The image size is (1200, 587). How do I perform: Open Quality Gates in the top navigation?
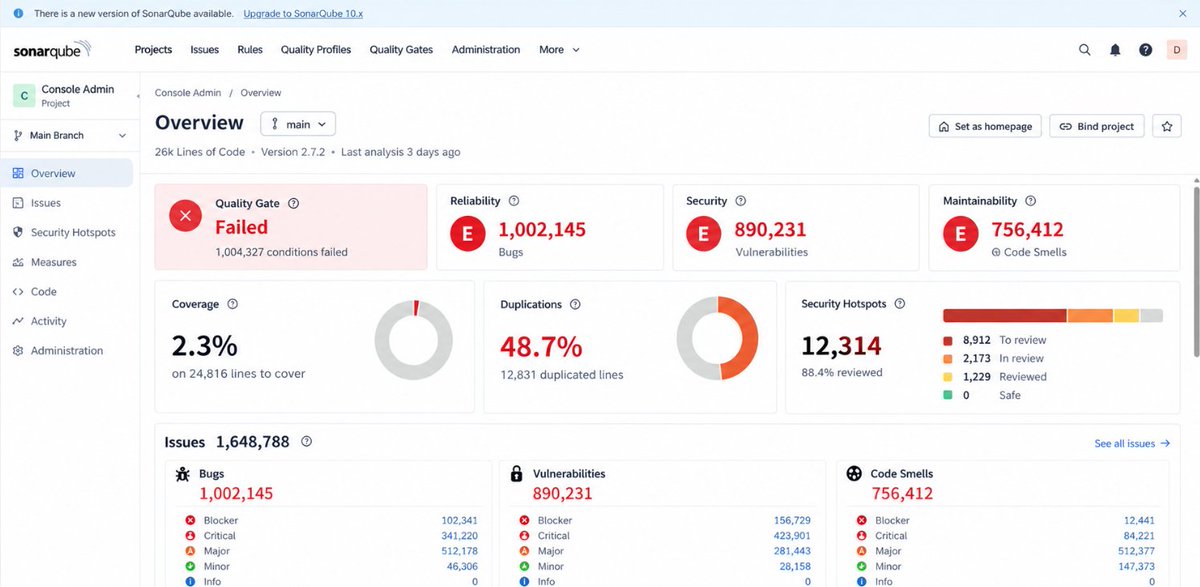(x=401, y=50)
